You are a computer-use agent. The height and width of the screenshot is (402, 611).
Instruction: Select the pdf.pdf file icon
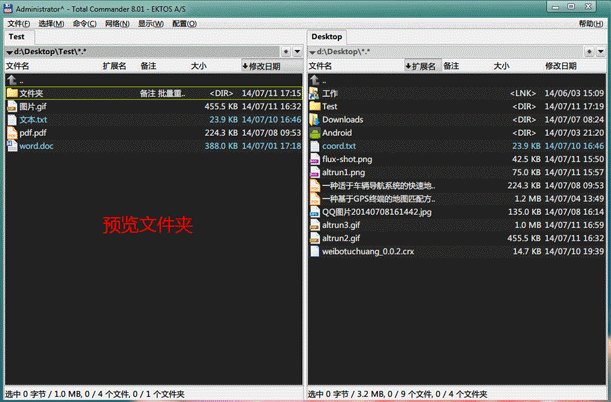click(11, 132)
